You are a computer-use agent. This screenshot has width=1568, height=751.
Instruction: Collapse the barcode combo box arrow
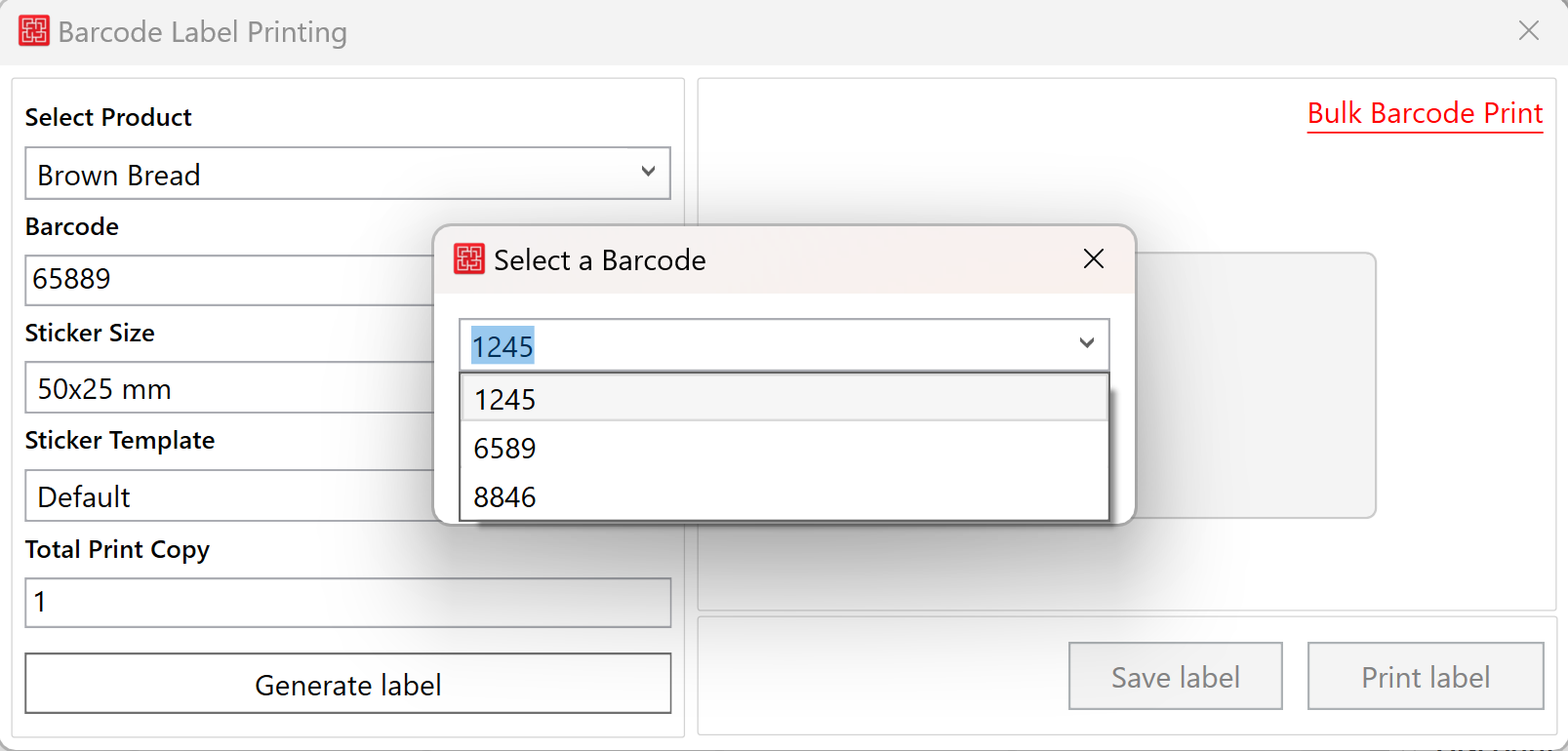click(x=1087, y=343)
